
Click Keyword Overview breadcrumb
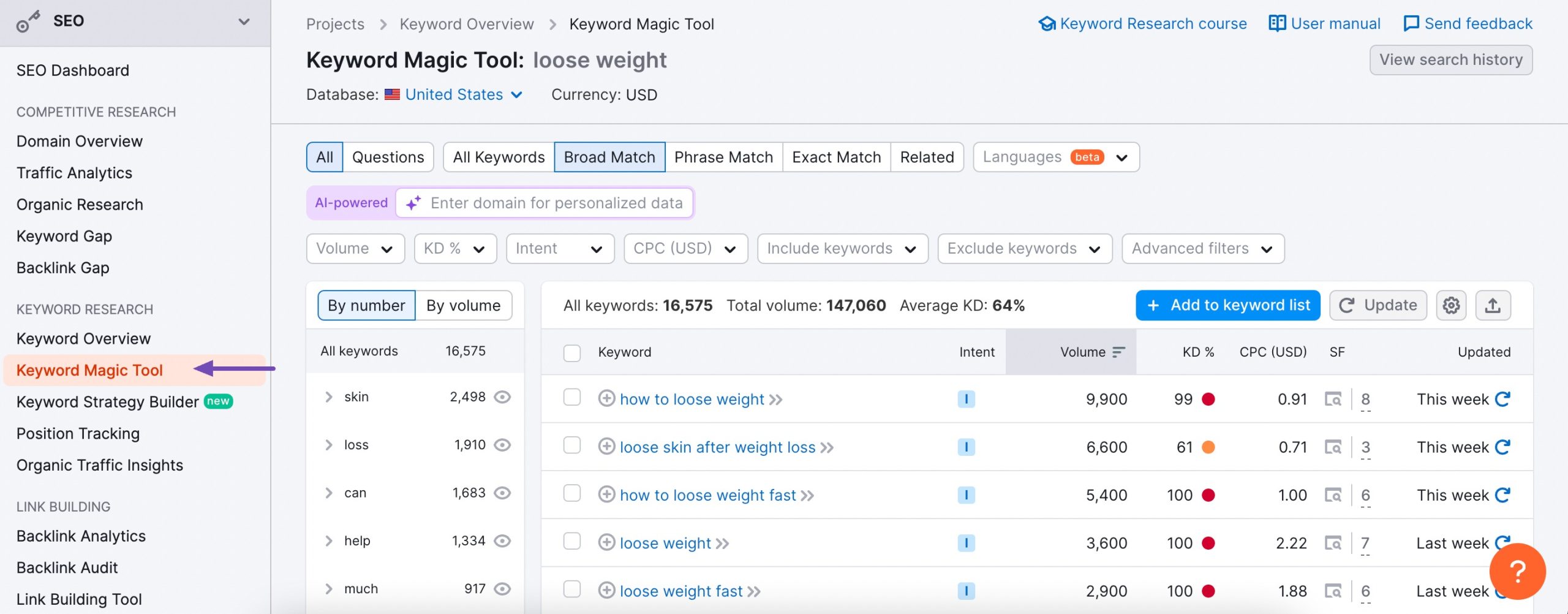pyautogui.click(x=466, y=24)
